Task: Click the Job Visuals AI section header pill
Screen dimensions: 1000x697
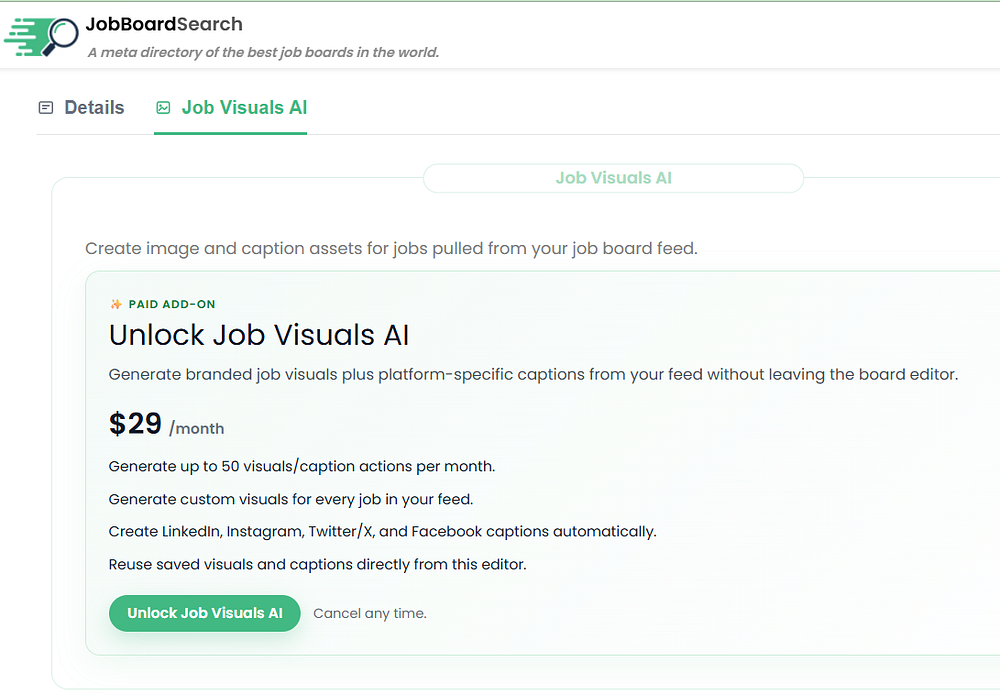Action: (x=613, y=178)
